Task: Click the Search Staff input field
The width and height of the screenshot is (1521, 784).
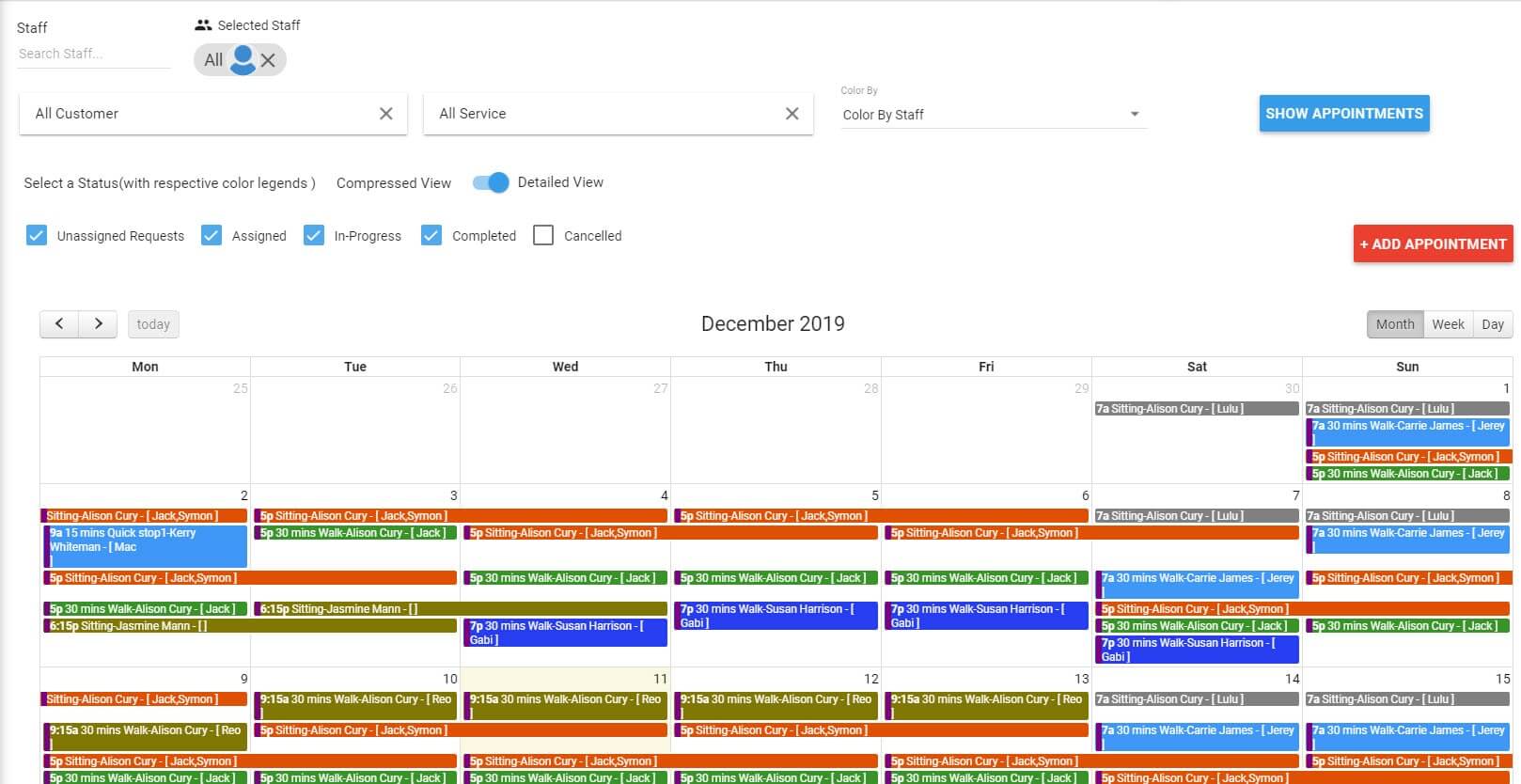Action: pyautogui.click(x=93, y=54)
